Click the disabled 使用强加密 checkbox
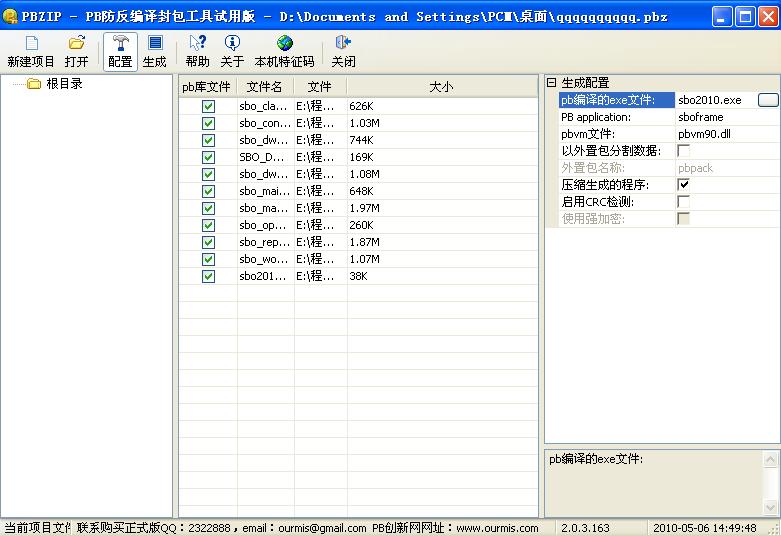Viewport: 781px width, 536px height. 683,218
